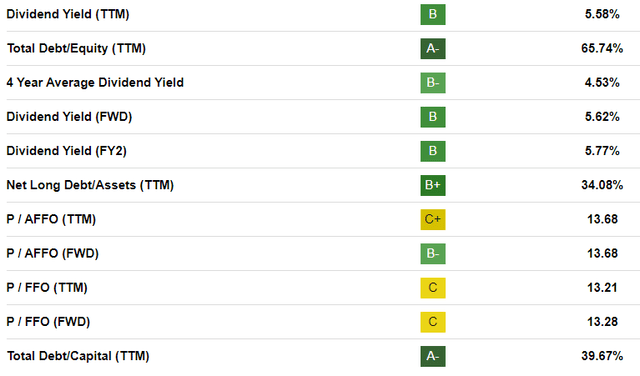Screen dimensions: 640x376
Task: Select the B+ badge for Net Long Debt/Assets
Action: pos(433,185)
